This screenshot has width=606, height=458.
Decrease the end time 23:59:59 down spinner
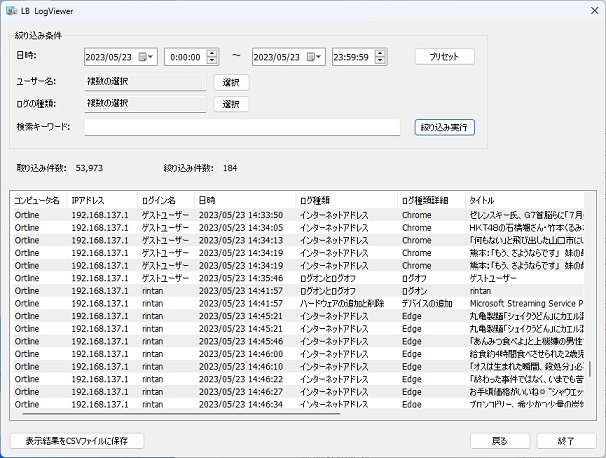[380, 61]
